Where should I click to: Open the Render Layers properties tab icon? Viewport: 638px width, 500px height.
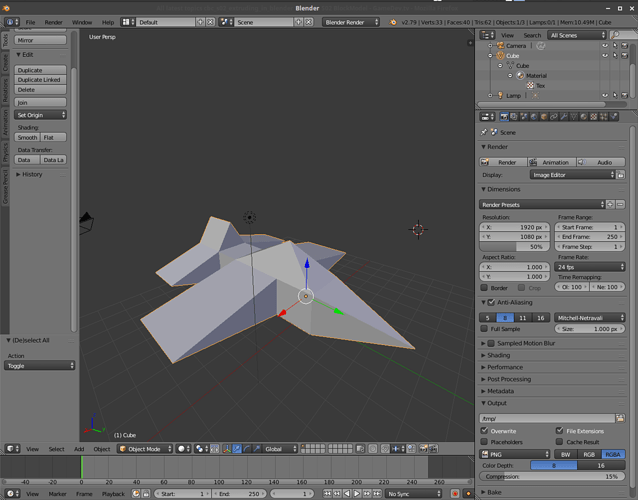click(x=514, y=117)
